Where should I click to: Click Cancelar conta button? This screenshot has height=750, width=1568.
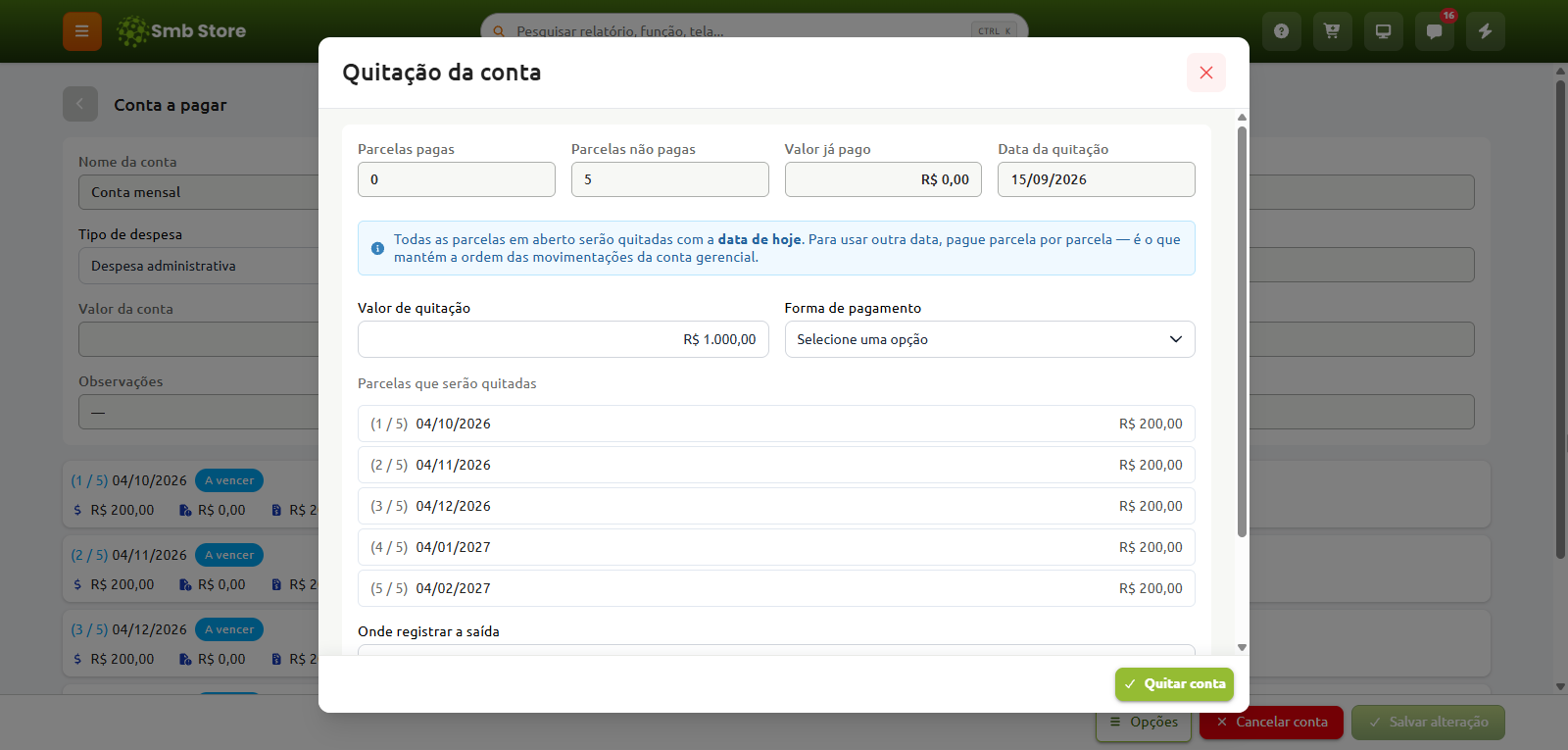1272,723
